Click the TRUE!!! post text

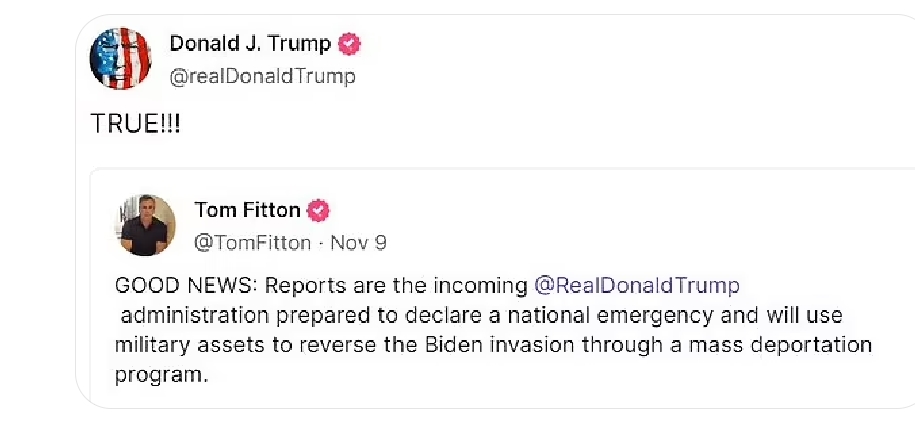coord(135,124)
